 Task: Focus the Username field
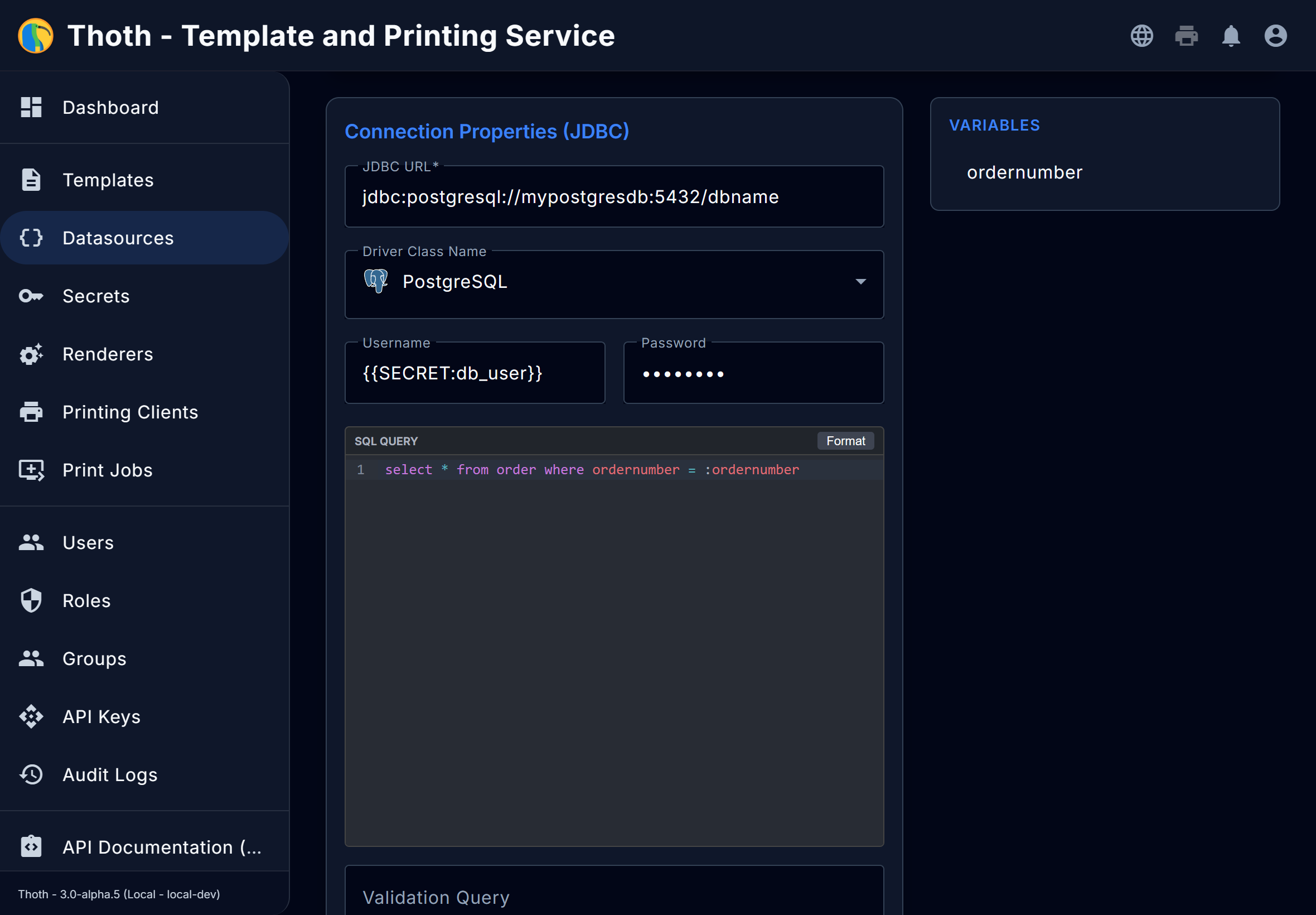click(475, 373)
